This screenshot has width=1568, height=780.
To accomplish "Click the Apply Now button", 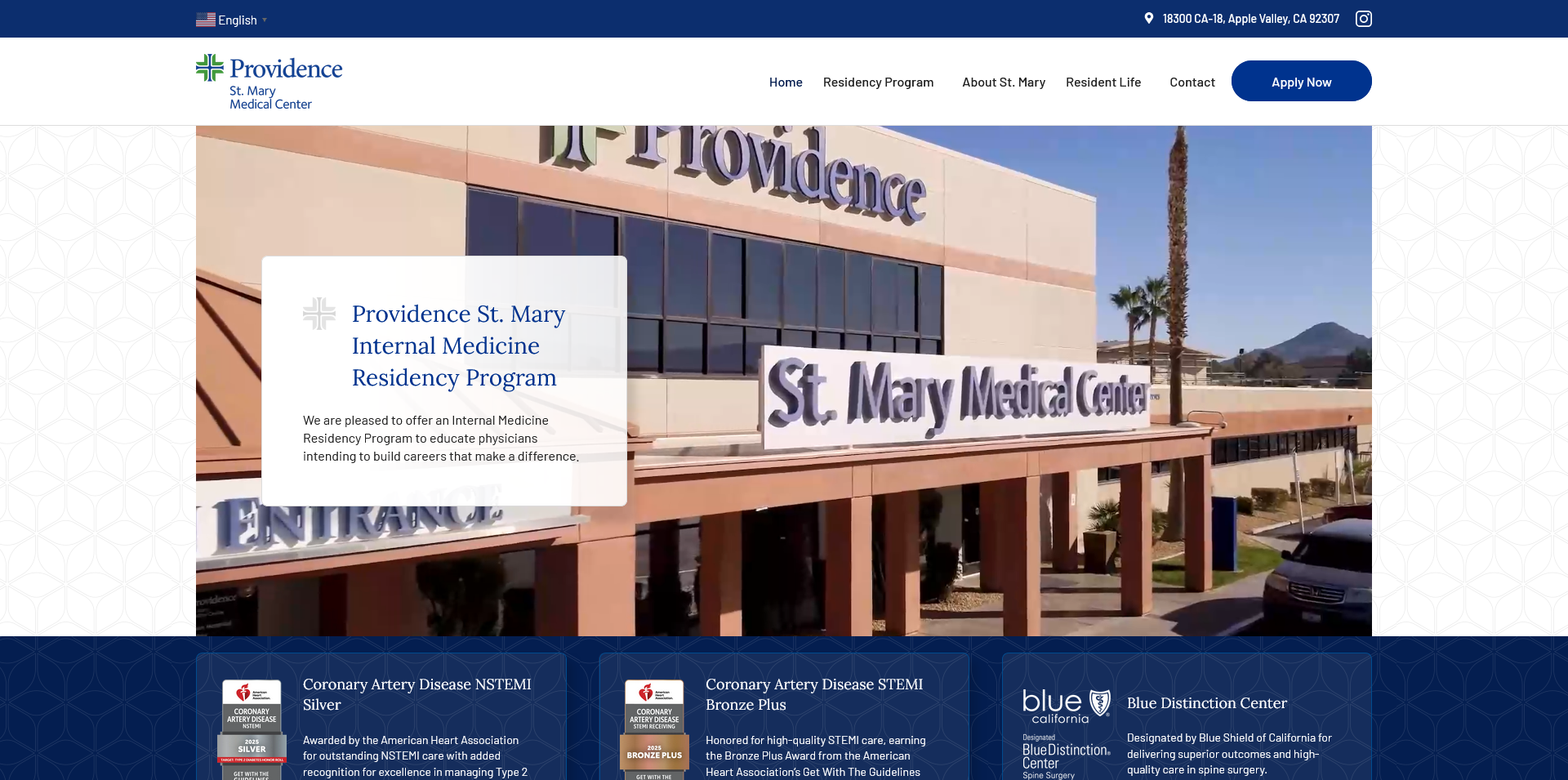I will tap(1301, 81).
